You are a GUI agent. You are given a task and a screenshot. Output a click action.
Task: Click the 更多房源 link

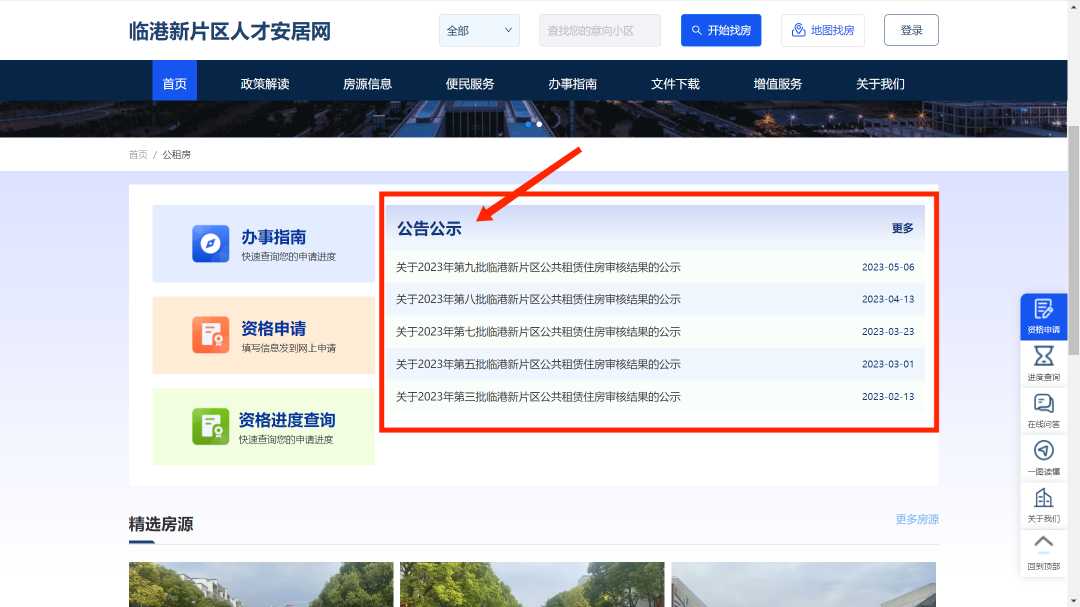(917, 519)
